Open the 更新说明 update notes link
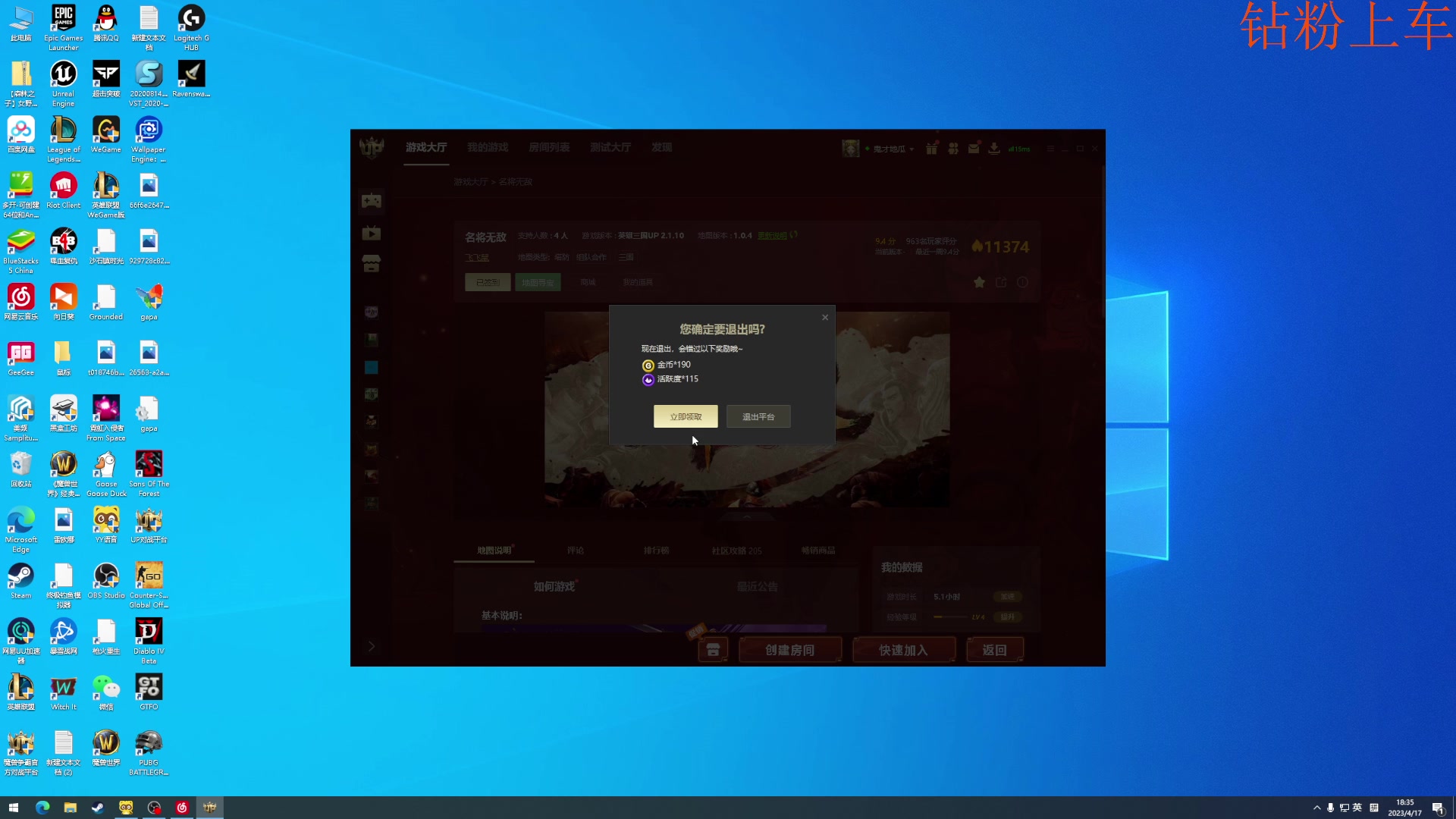Screen dimensions: 1456x819 pos(773,235)
